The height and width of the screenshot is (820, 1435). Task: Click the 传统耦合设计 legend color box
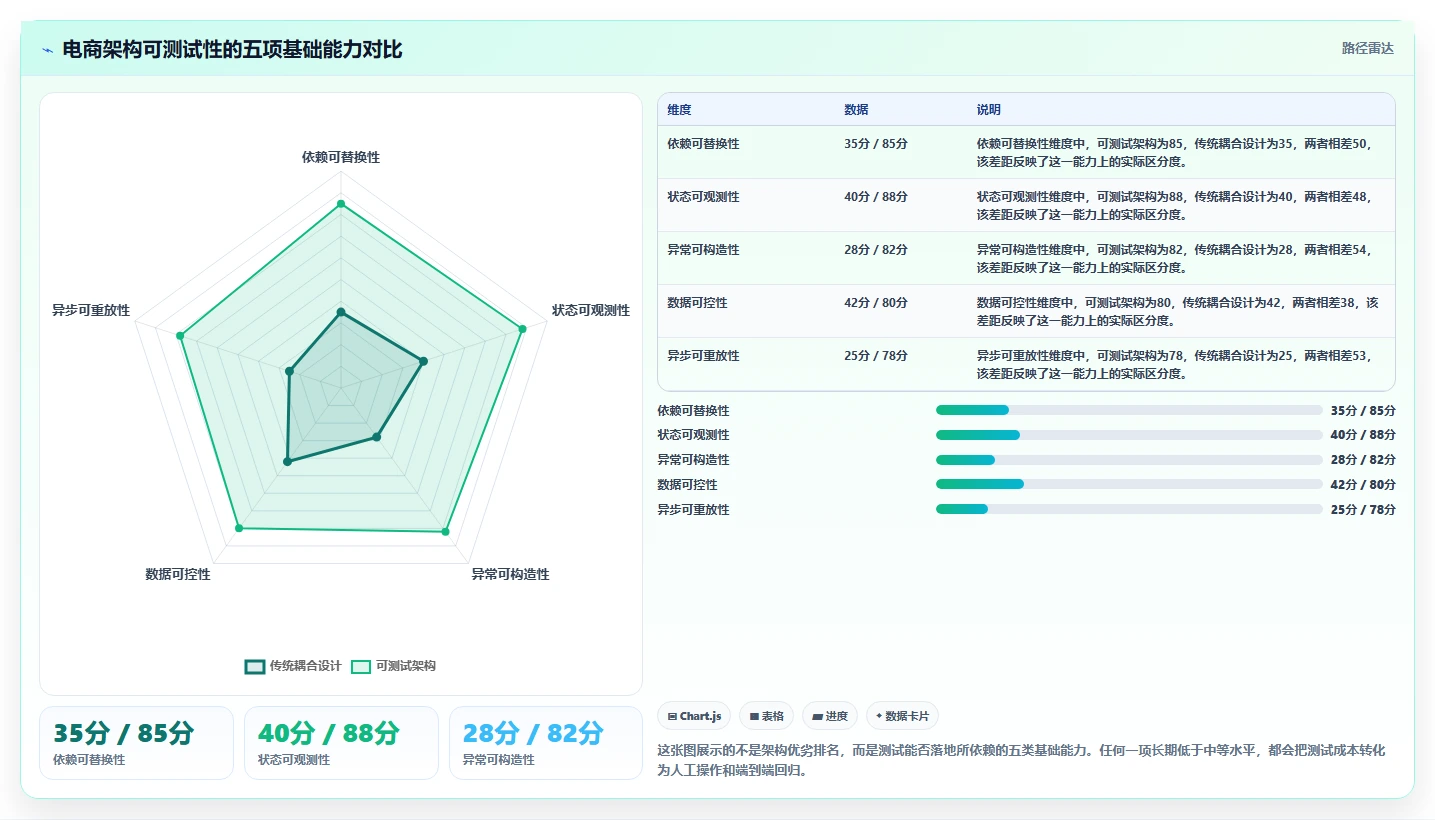[255, 666]
